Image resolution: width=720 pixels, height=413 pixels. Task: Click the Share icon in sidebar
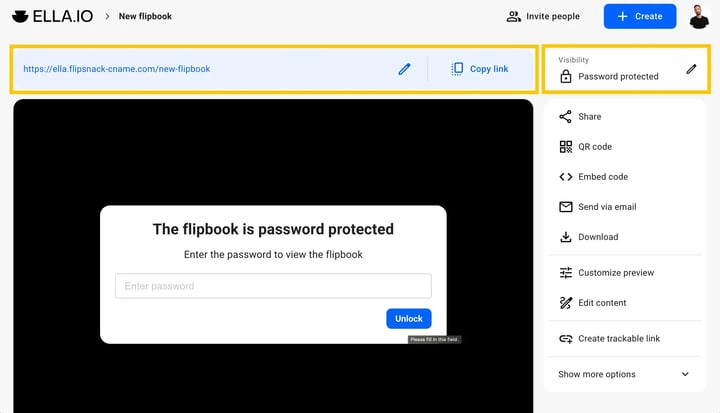click(x=565, y=117)
